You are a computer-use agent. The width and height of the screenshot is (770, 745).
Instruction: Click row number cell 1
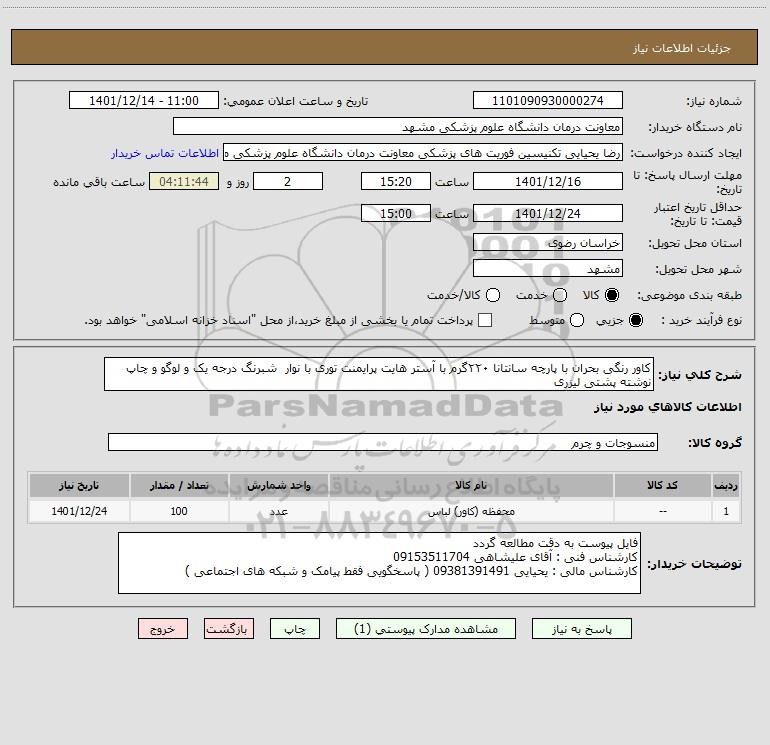[726, 511]
